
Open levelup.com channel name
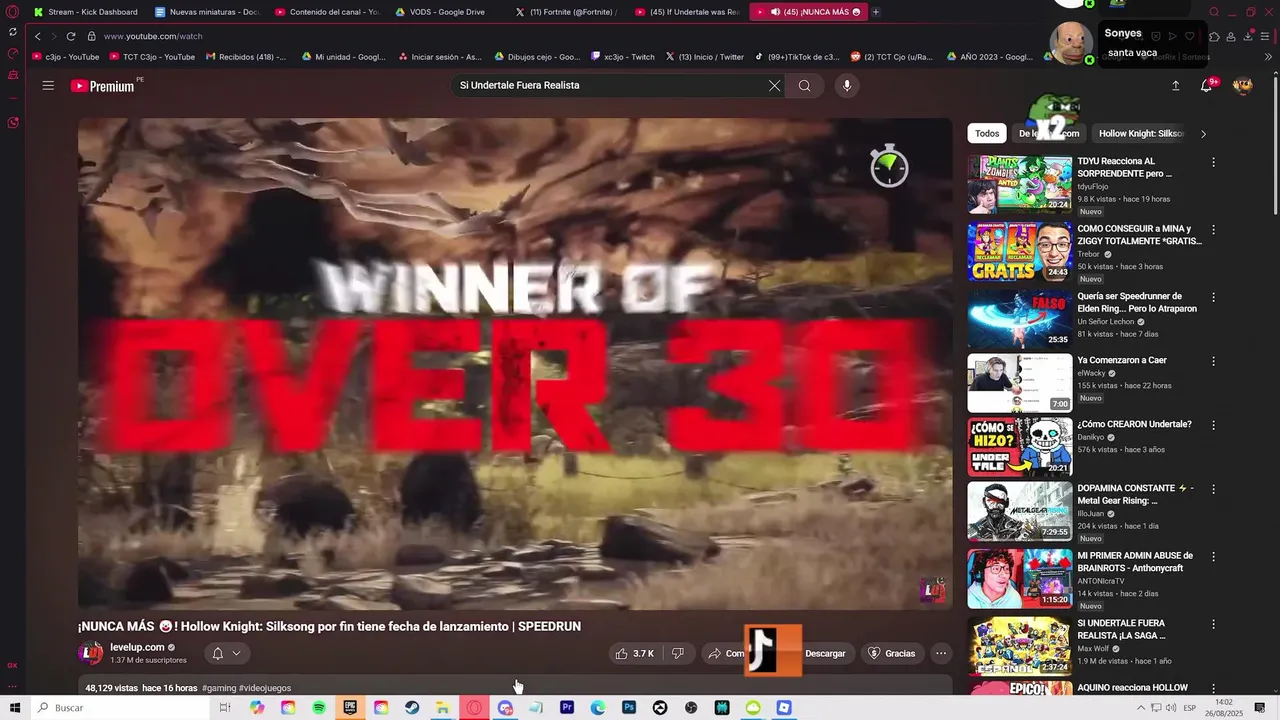[137, 647]
